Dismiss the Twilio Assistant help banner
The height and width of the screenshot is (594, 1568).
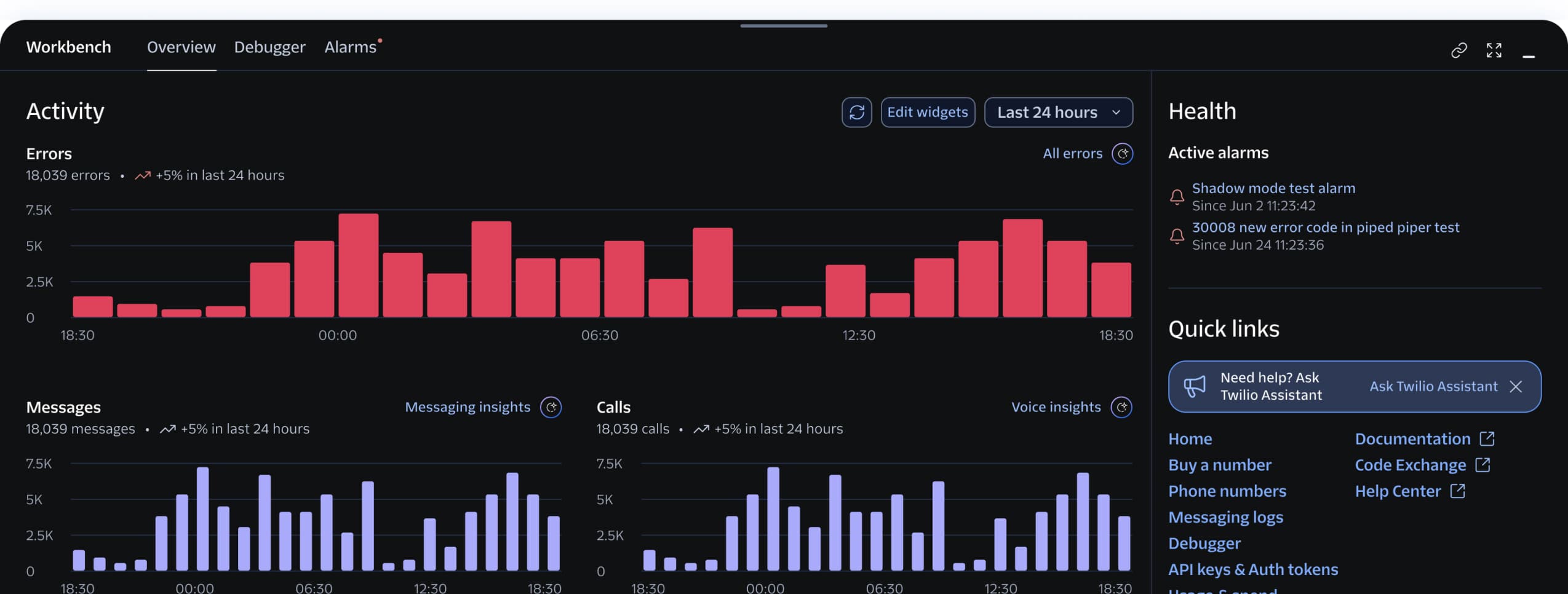pyautogui.click(x=1516, y=386)
